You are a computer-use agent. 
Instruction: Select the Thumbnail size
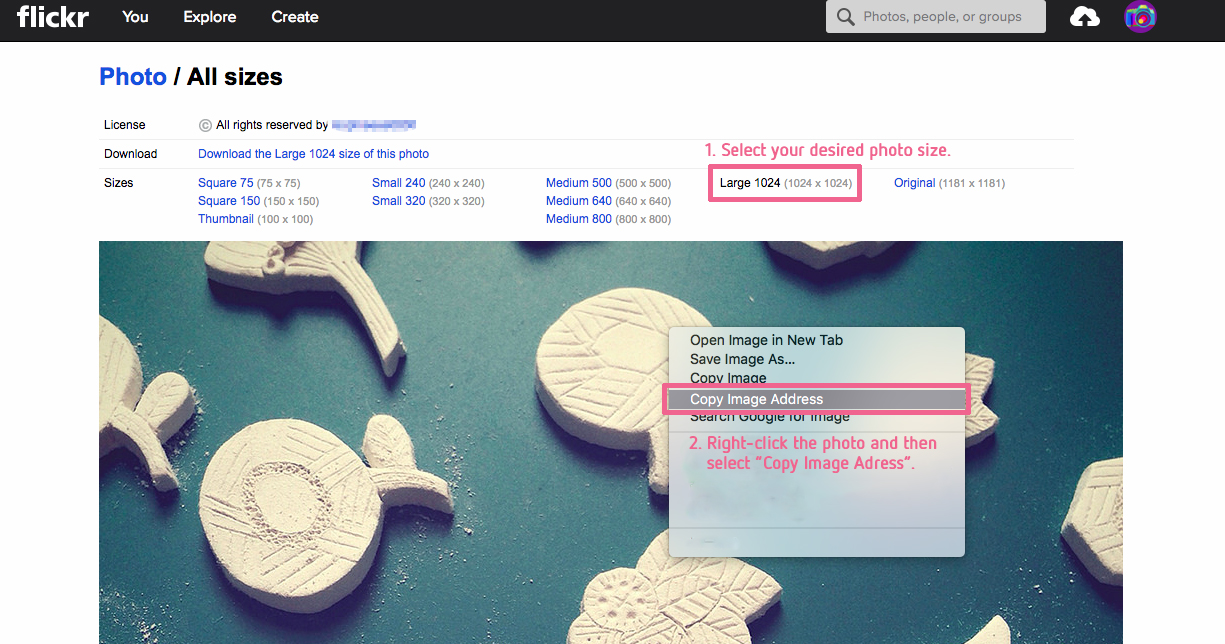click(x=226, y=219)
